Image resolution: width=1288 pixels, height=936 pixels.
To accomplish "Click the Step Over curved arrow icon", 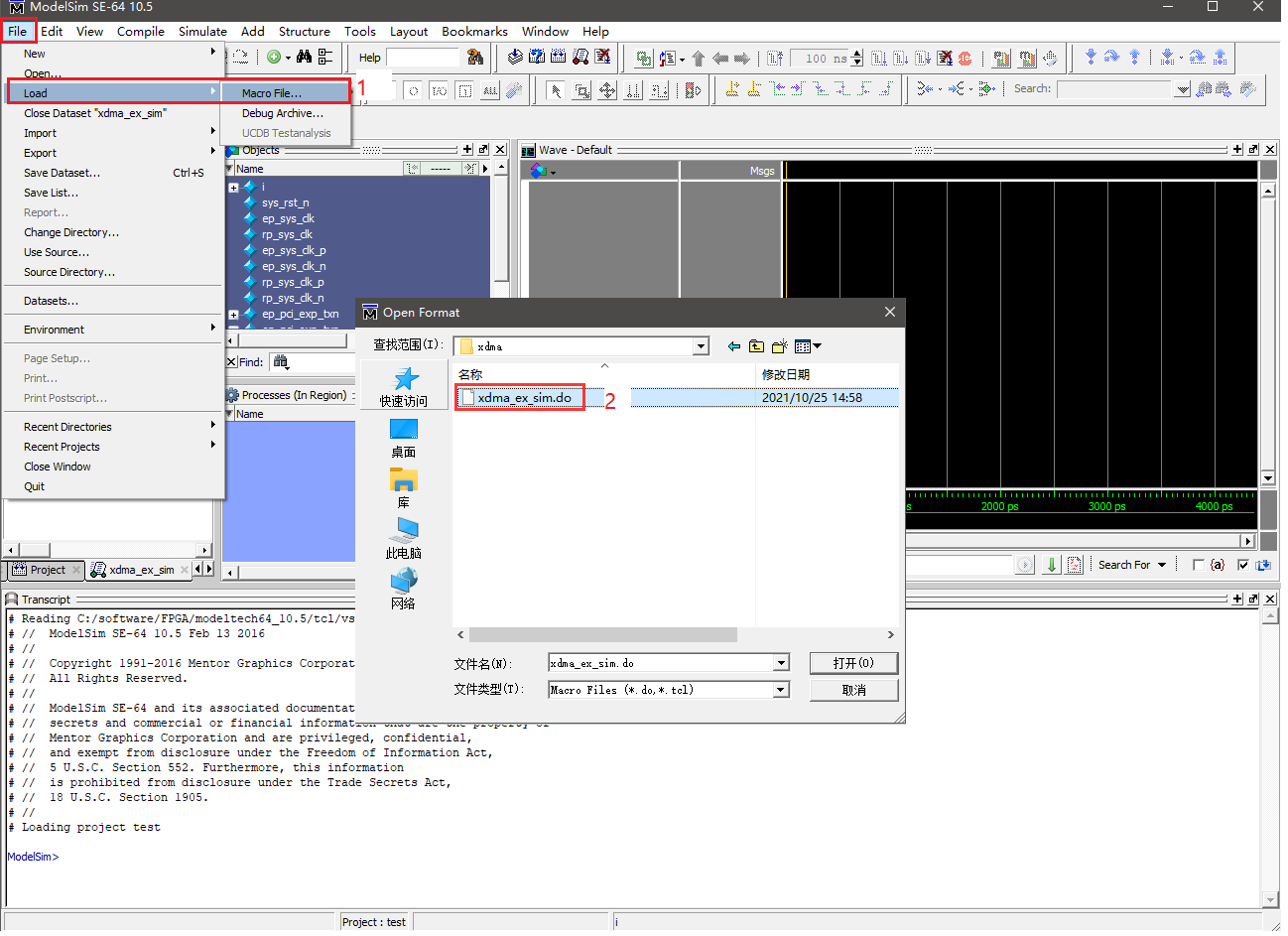I will [x=1112, y=58].
